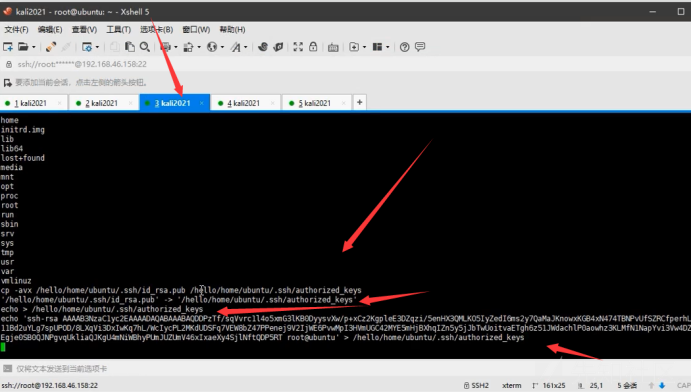Click the New session icon
692x392 pixels.
pos(8,47)
